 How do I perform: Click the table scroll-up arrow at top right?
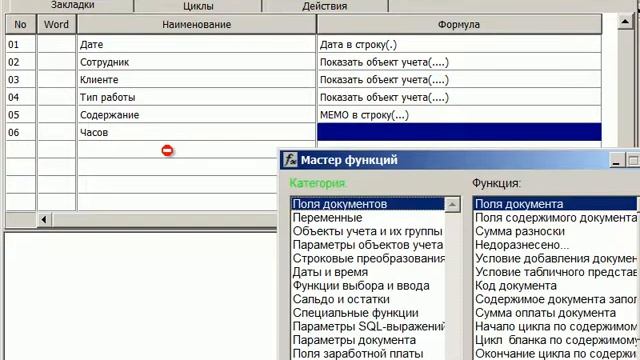[625, 21]
